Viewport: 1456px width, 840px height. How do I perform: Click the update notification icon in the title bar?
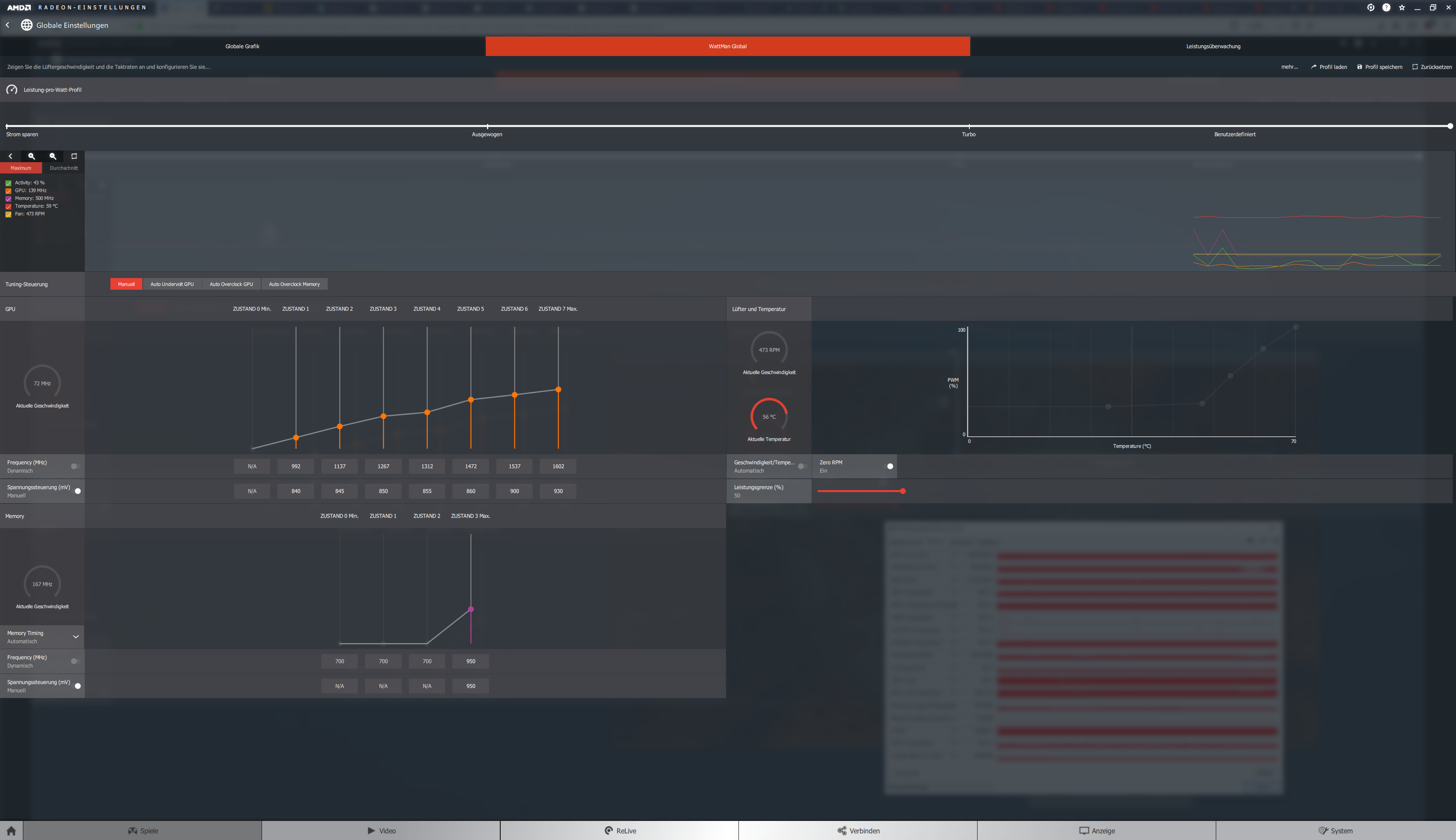pos(1370,7)
